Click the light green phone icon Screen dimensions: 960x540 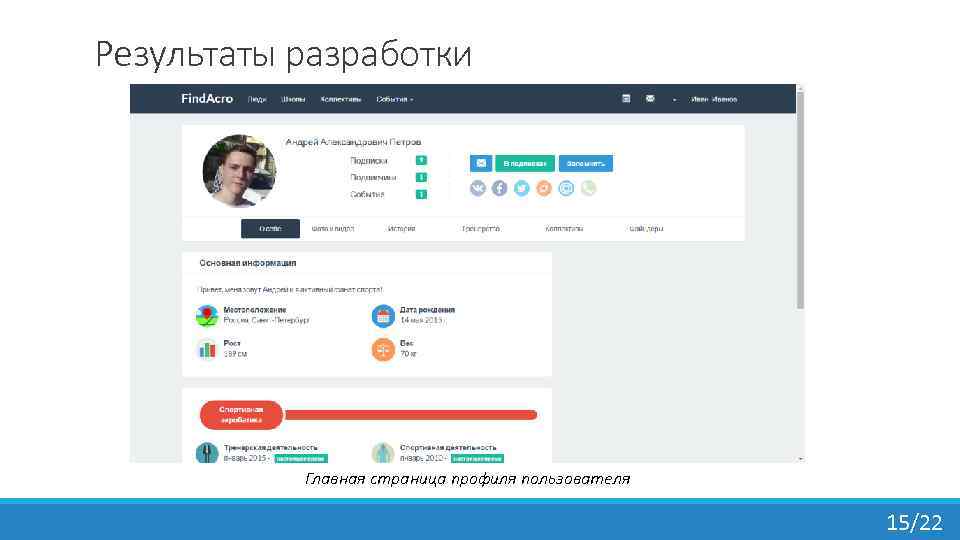[x=588, y=189]
